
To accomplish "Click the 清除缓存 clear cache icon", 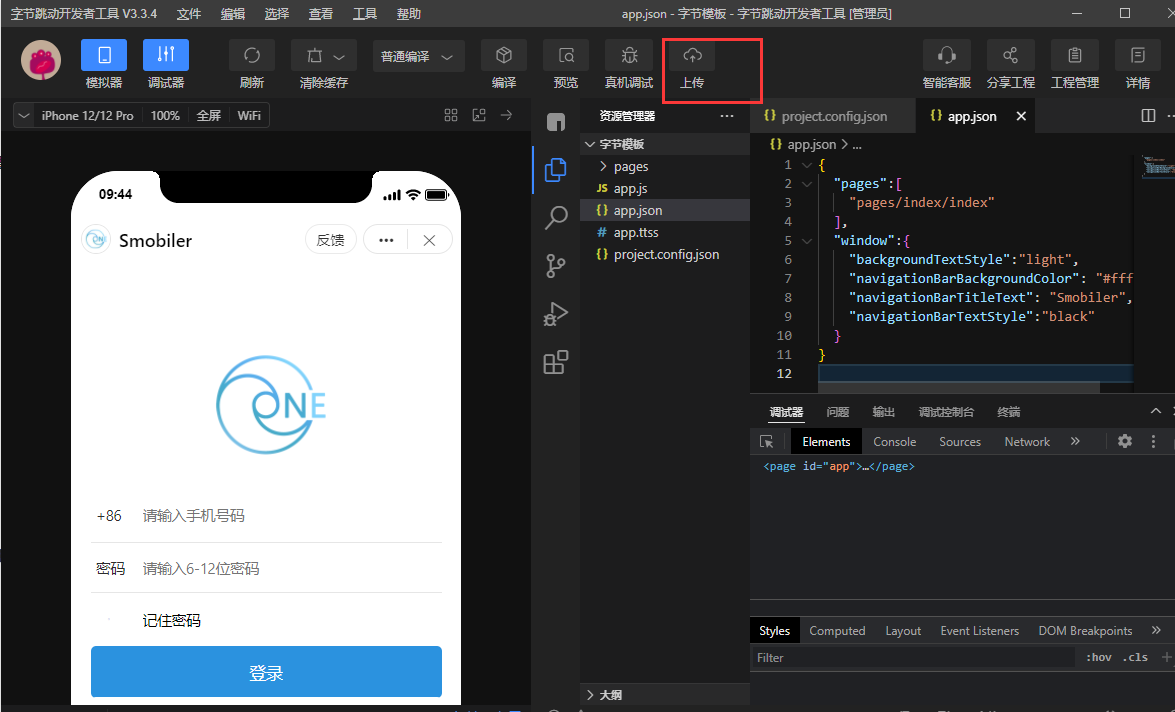I will click(315, 55).
